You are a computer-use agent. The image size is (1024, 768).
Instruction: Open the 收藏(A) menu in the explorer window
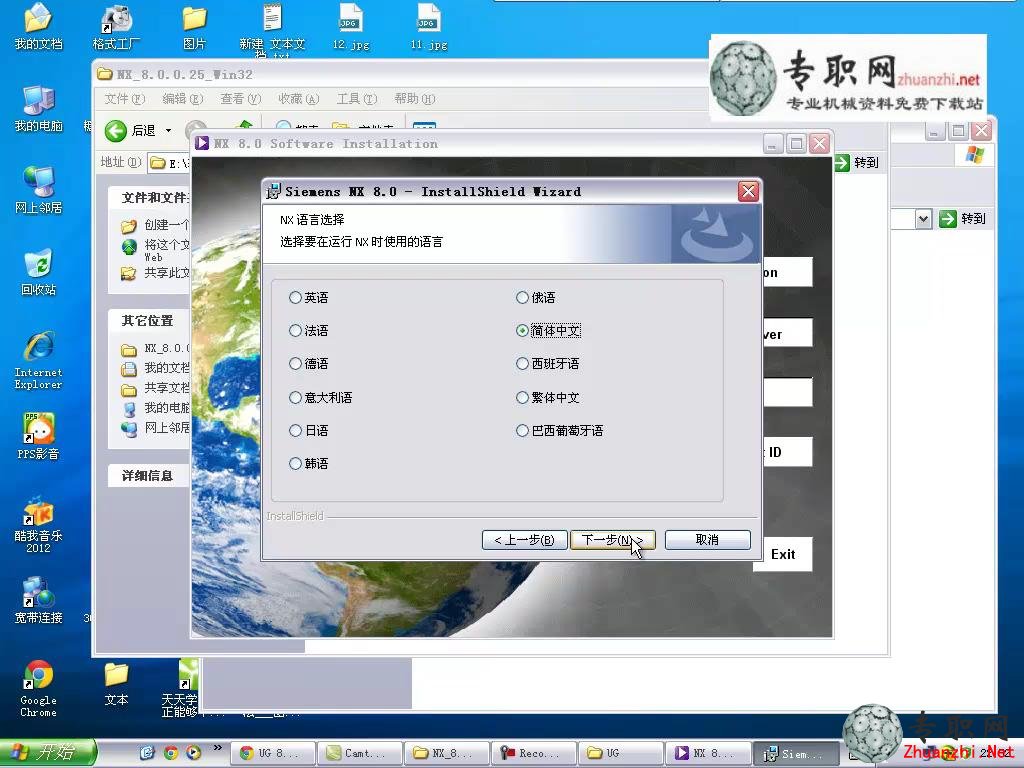pyautogui.click(x=298, y=99)
